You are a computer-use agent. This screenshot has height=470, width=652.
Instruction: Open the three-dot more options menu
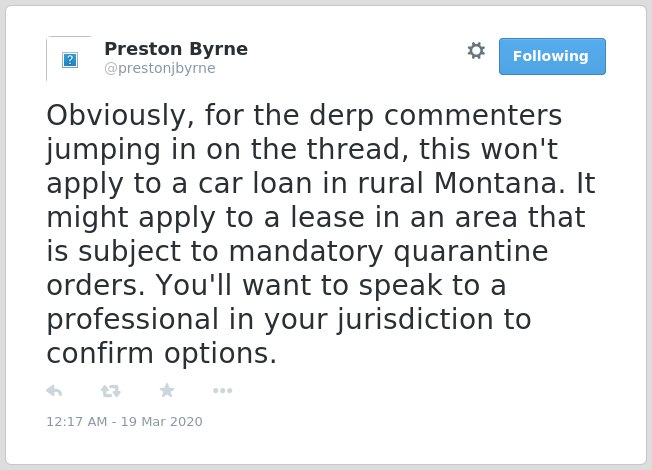coord(222,391)
